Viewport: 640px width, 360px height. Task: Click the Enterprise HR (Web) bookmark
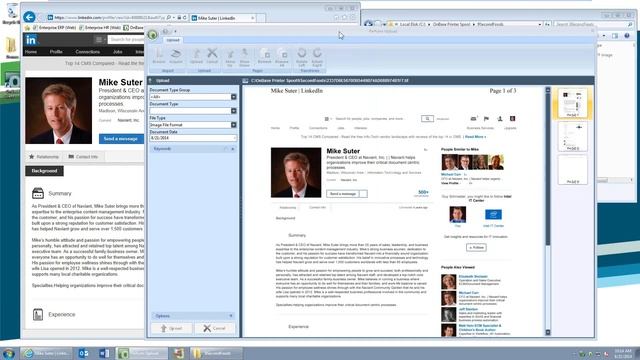[100, 28]
